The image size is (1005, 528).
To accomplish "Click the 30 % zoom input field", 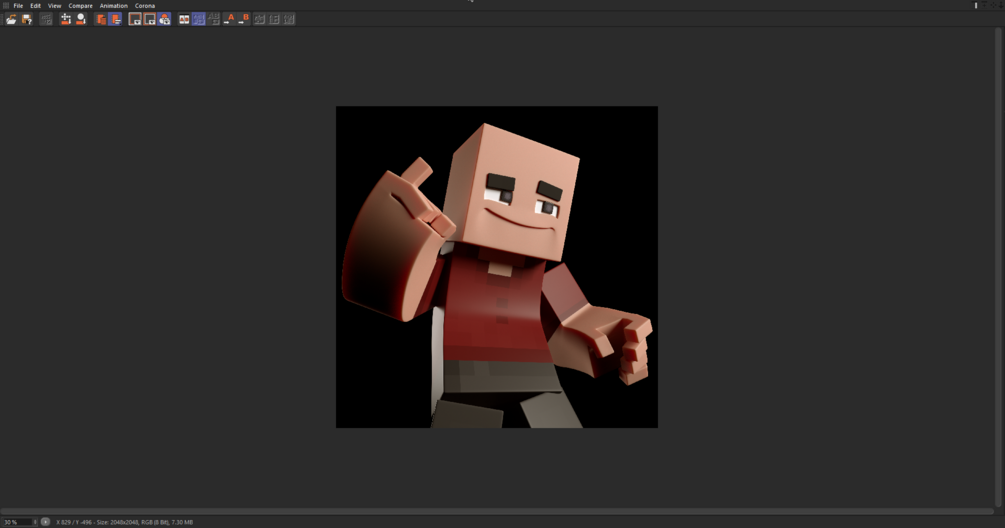I will (17, 522).
